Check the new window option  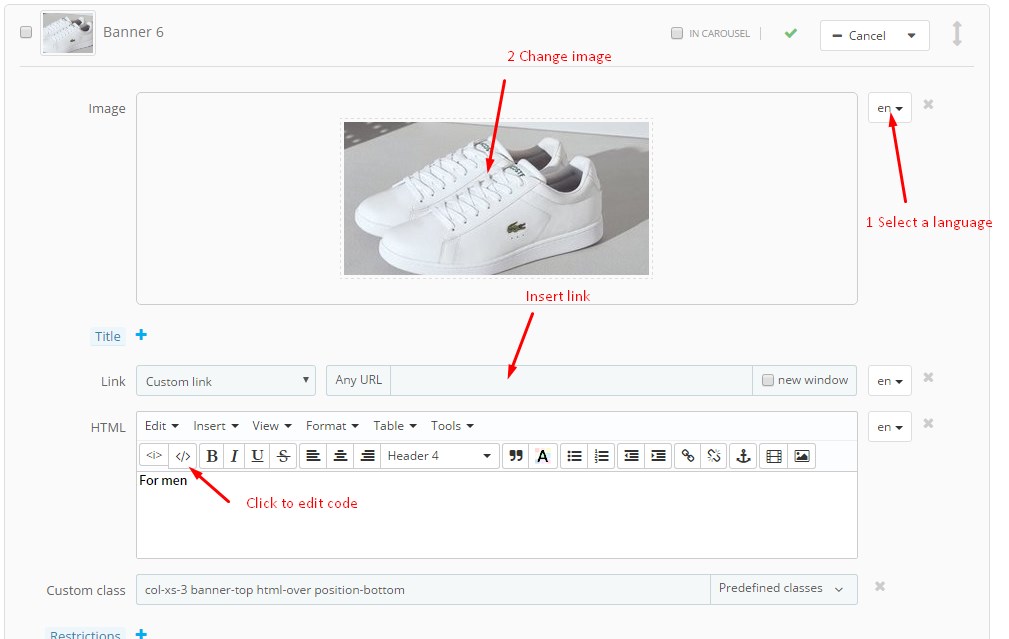coord(768,380)
